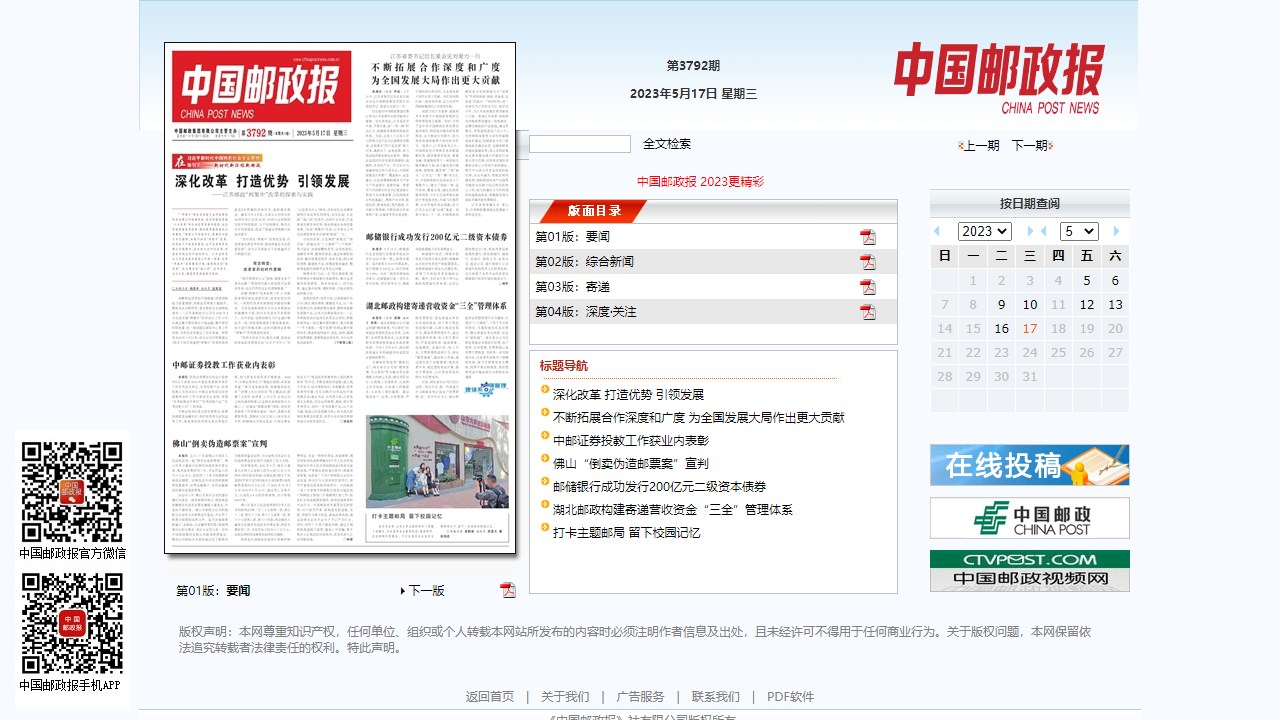Click the 返回首页 footer link
1280x720 pixels.
point(489,697)
